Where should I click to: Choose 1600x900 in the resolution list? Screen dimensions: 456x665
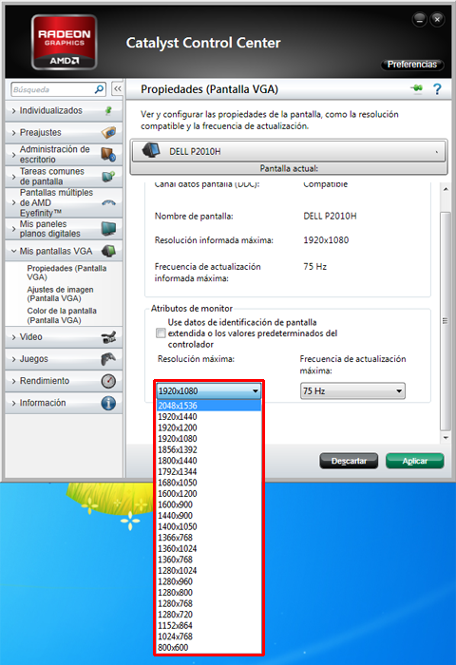click(x=209, y=505)
